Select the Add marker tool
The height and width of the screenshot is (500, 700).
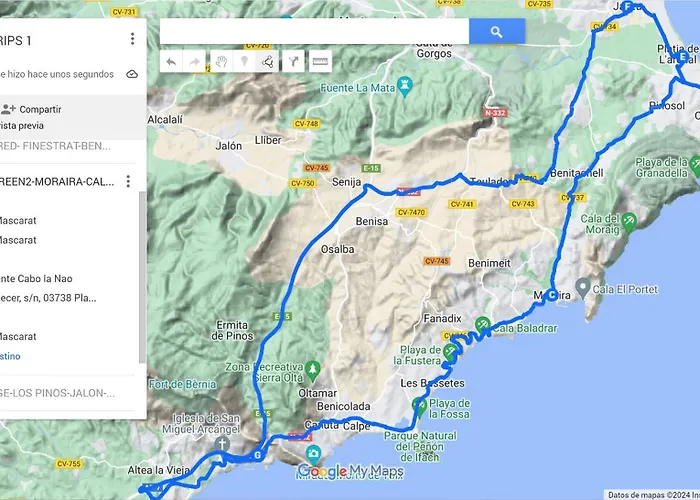(x=244, y=62)
